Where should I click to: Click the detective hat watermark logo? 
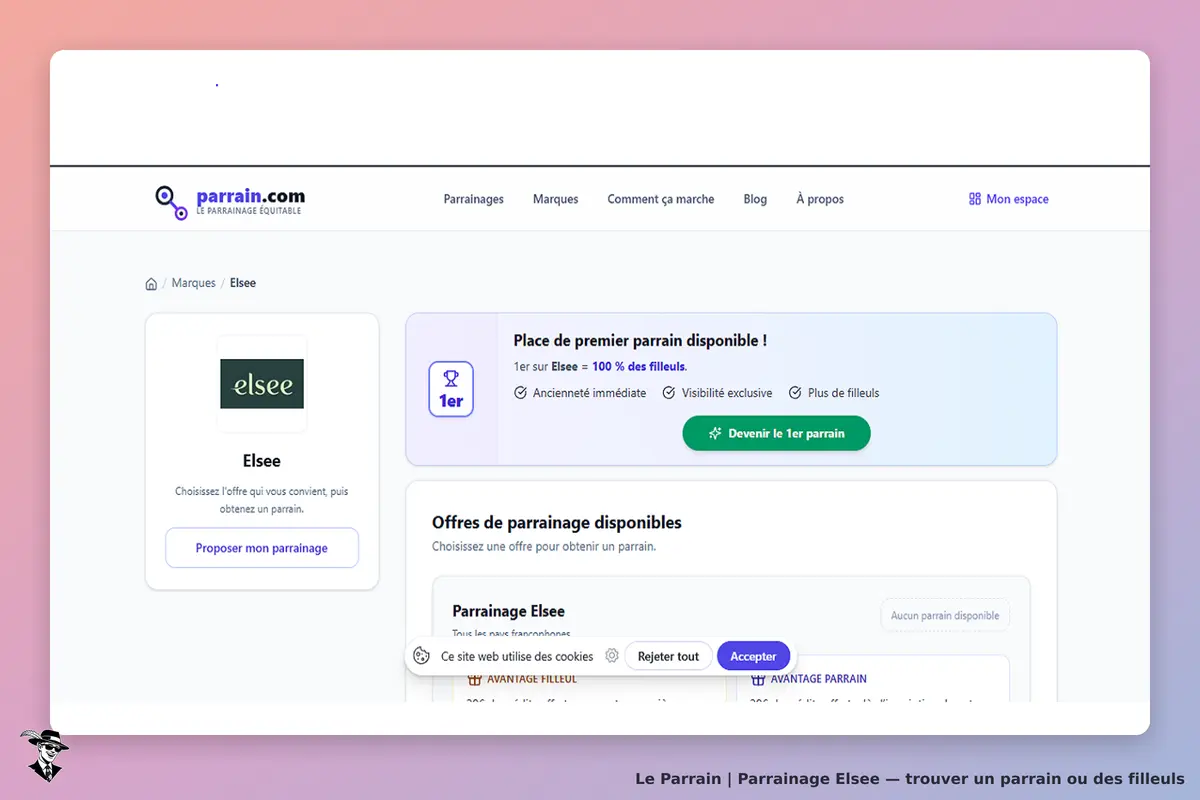[44, 755]
